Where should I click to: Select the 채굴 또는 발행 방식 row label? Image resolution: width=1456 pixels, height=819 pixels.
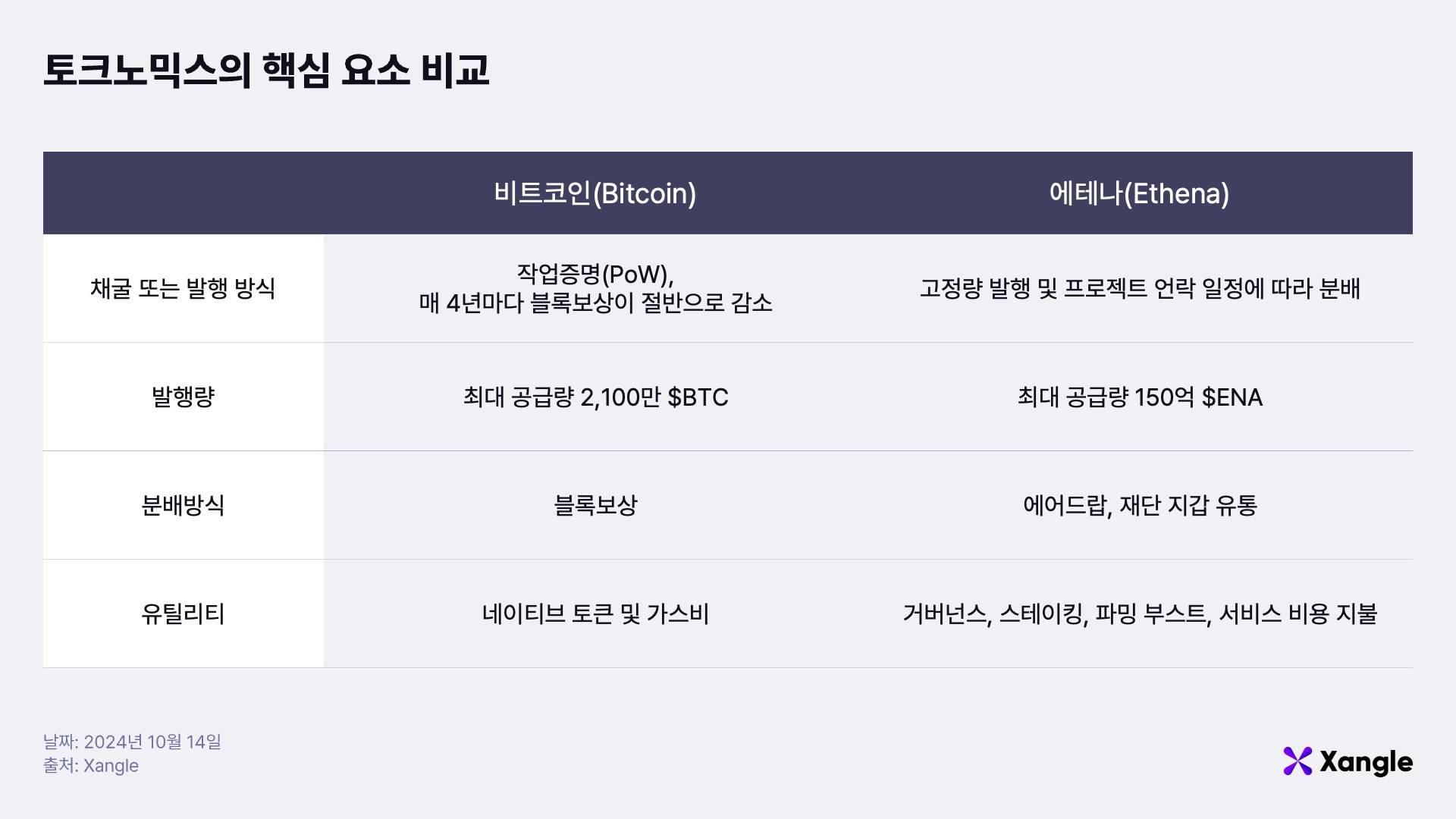tap(183, 288)
